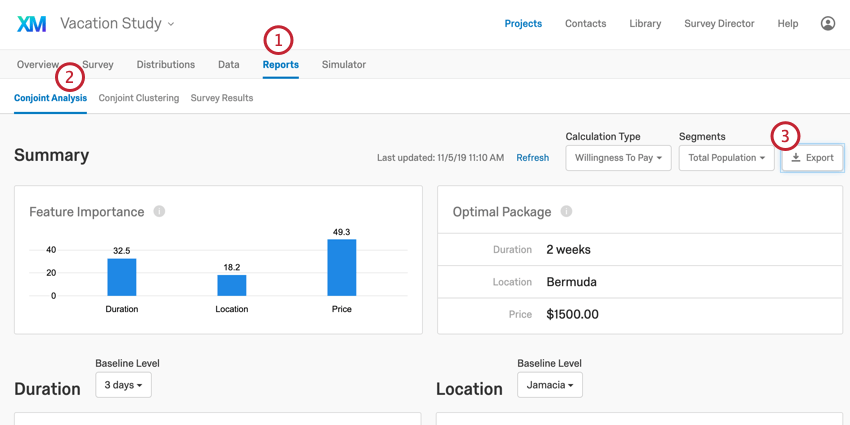Click the Export download button
Viewport: 850px width, 425px height.
point(812,158)
